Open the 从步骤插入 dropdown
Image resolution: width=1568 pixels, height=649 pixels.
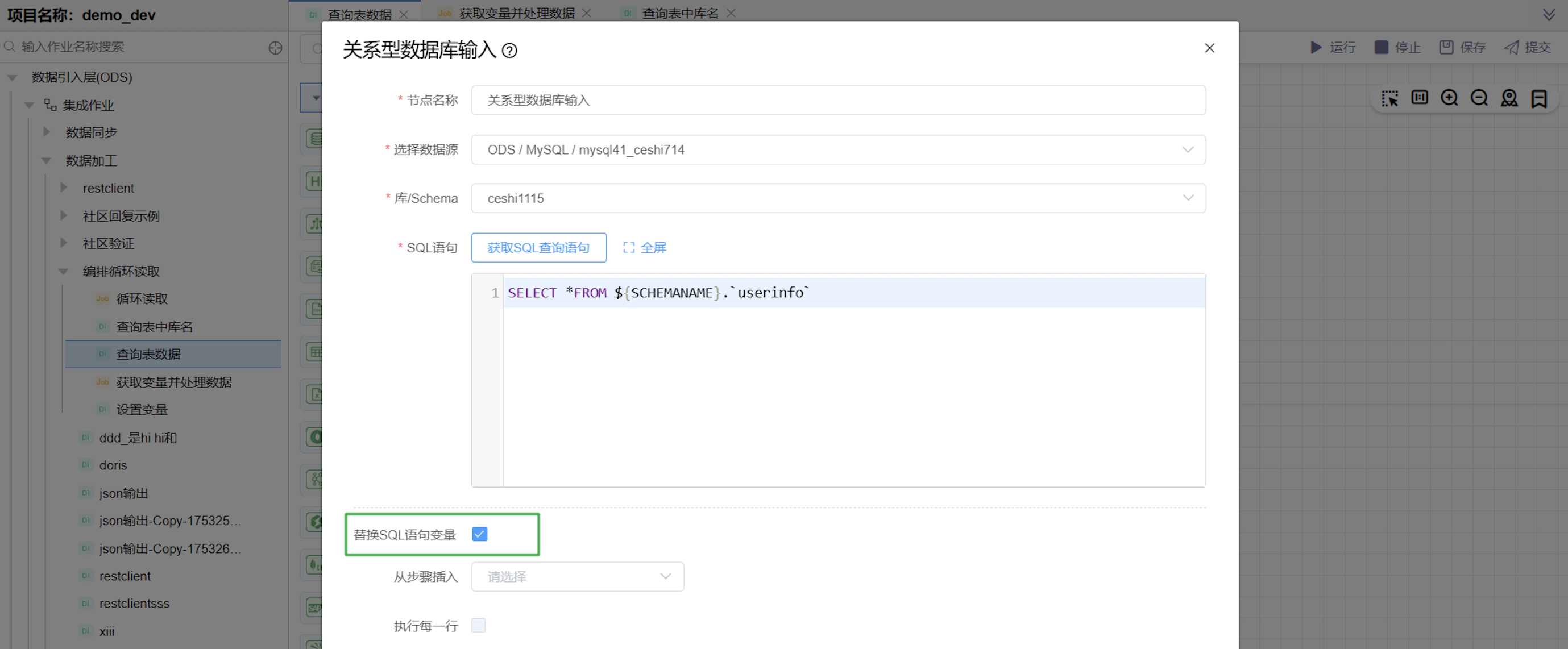click(x=577, y=576)
